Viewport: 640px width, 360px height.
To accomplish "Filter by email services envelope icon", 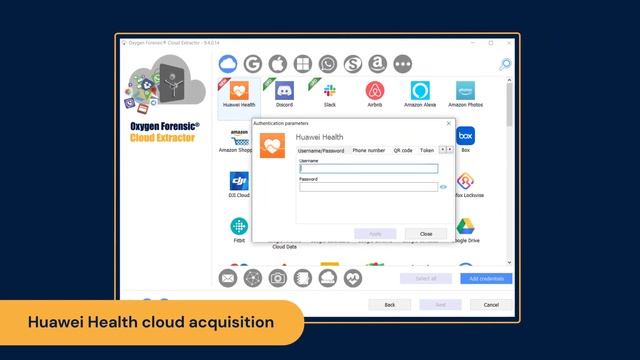I will [x=228, y=278].
